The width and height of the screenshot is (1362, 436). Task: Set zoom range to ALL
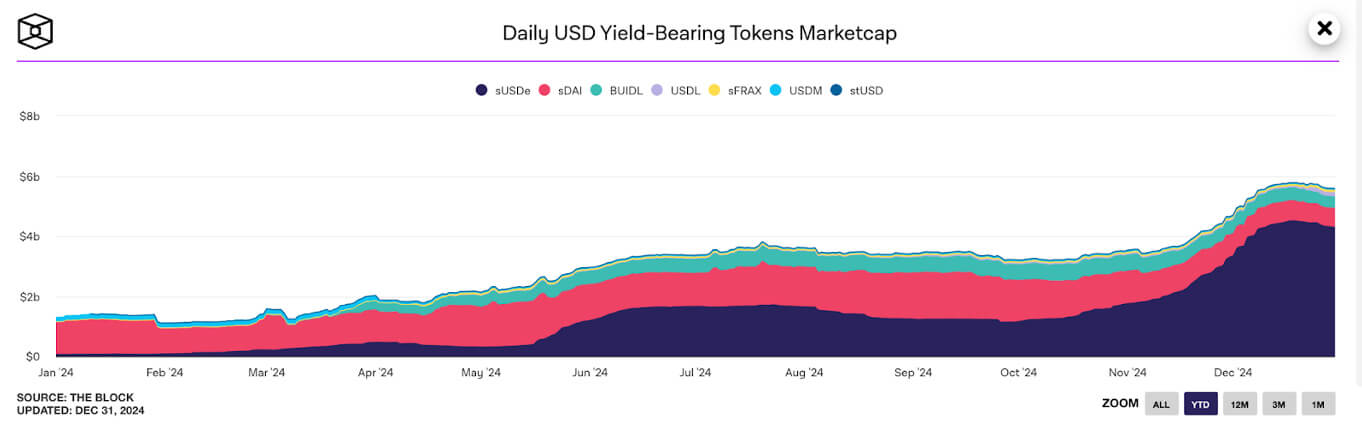(1161, 404)
